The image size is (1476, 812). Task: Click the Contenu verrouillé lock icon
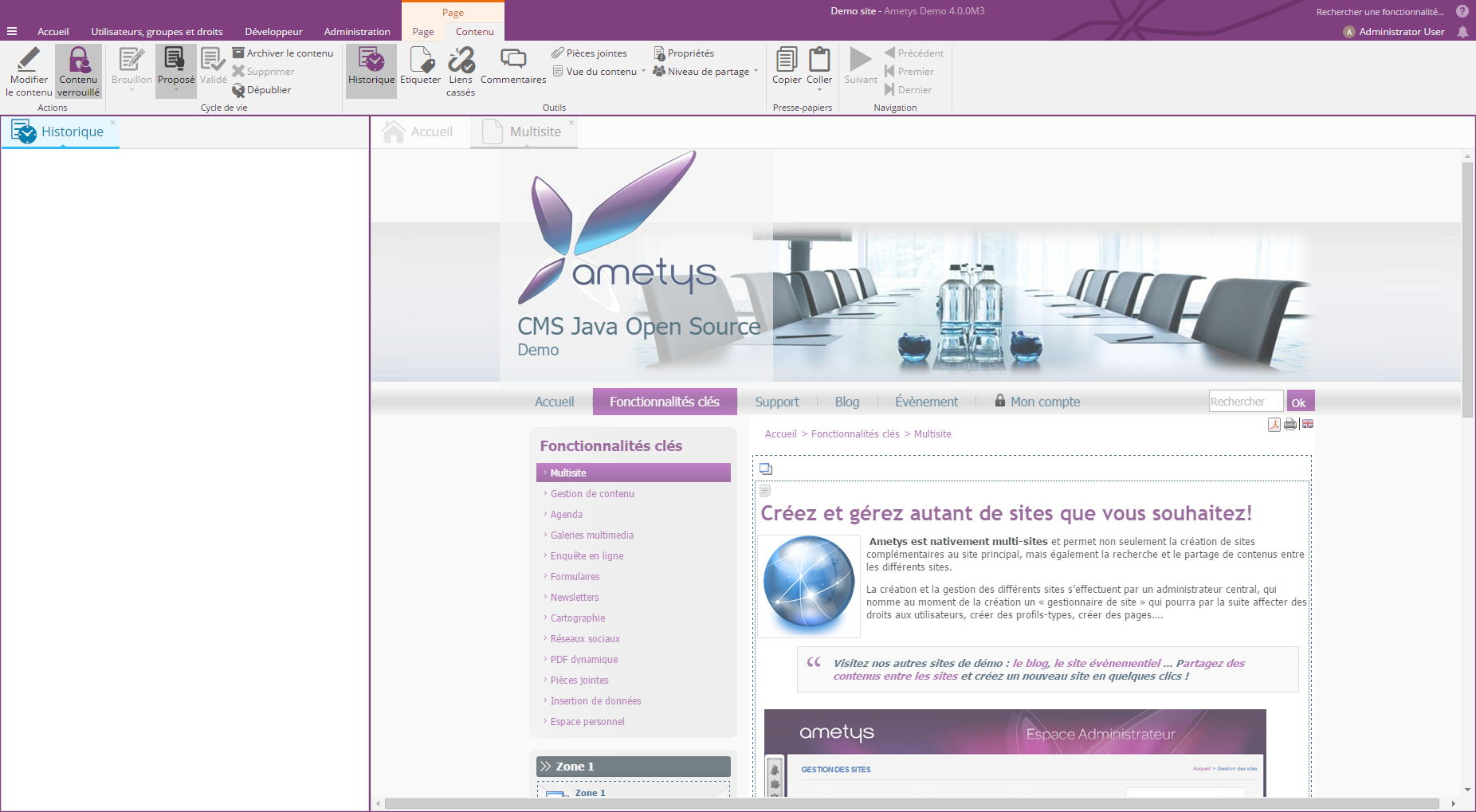click(78, 60)
